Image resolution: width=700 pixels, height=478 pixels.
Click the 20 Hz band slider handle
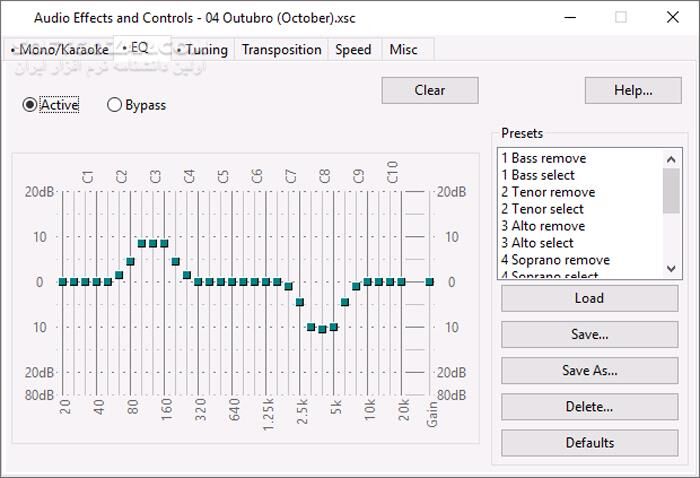click(63, 282)
